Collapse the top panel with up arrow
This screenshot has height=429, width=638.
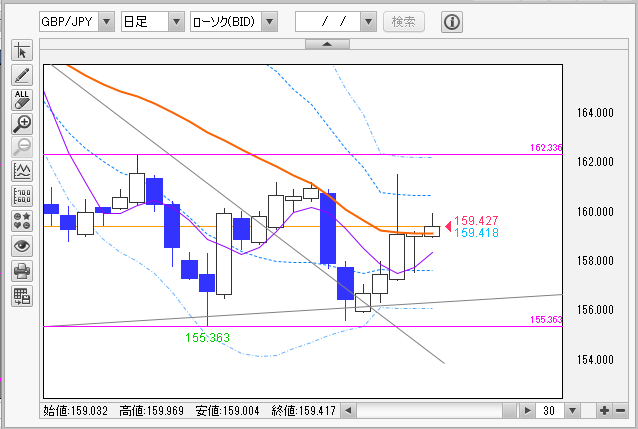click(x=327, y=44)
